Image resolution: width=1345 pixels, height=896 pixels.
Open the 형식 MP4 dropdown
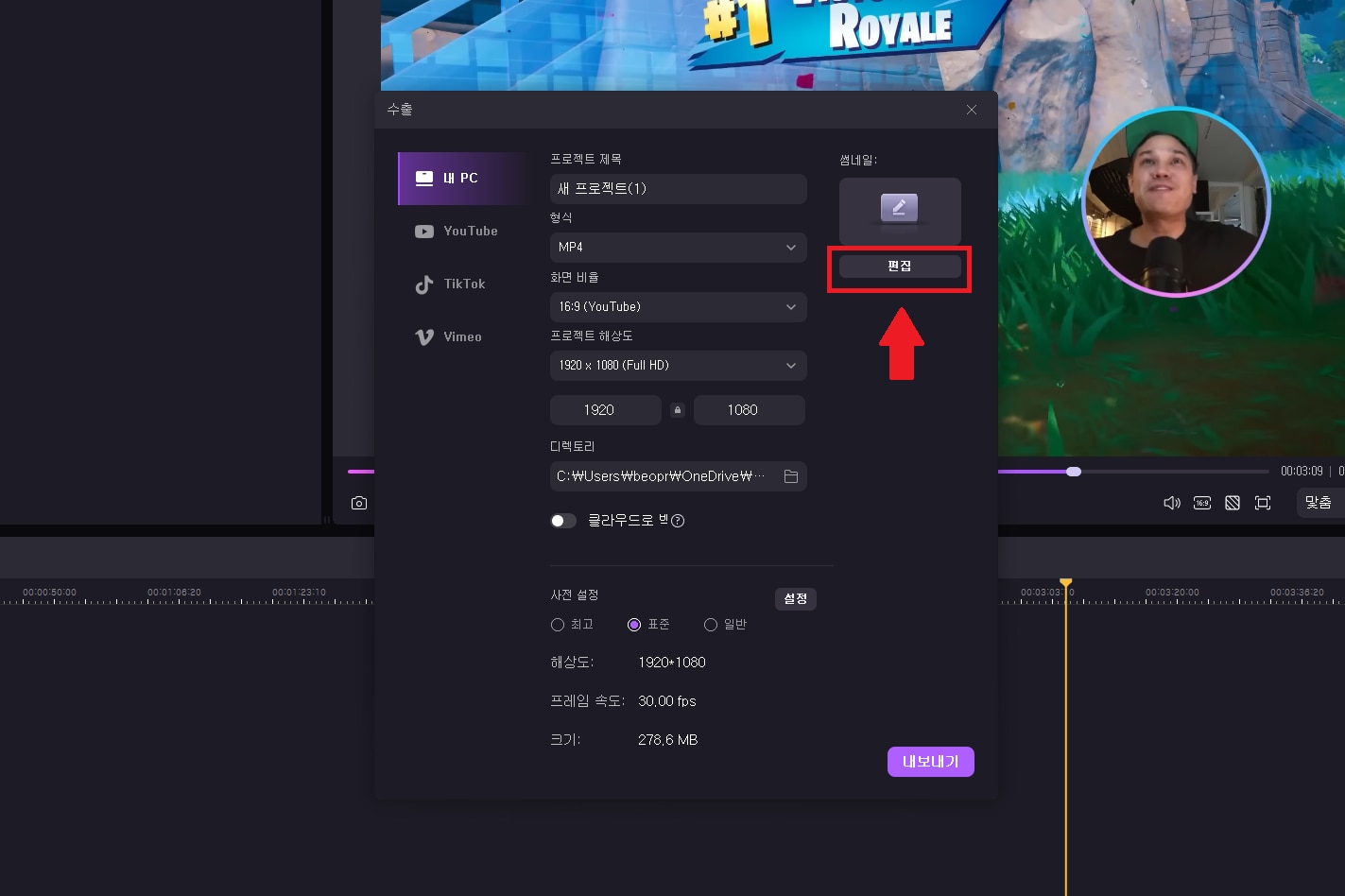coord(679,248)
